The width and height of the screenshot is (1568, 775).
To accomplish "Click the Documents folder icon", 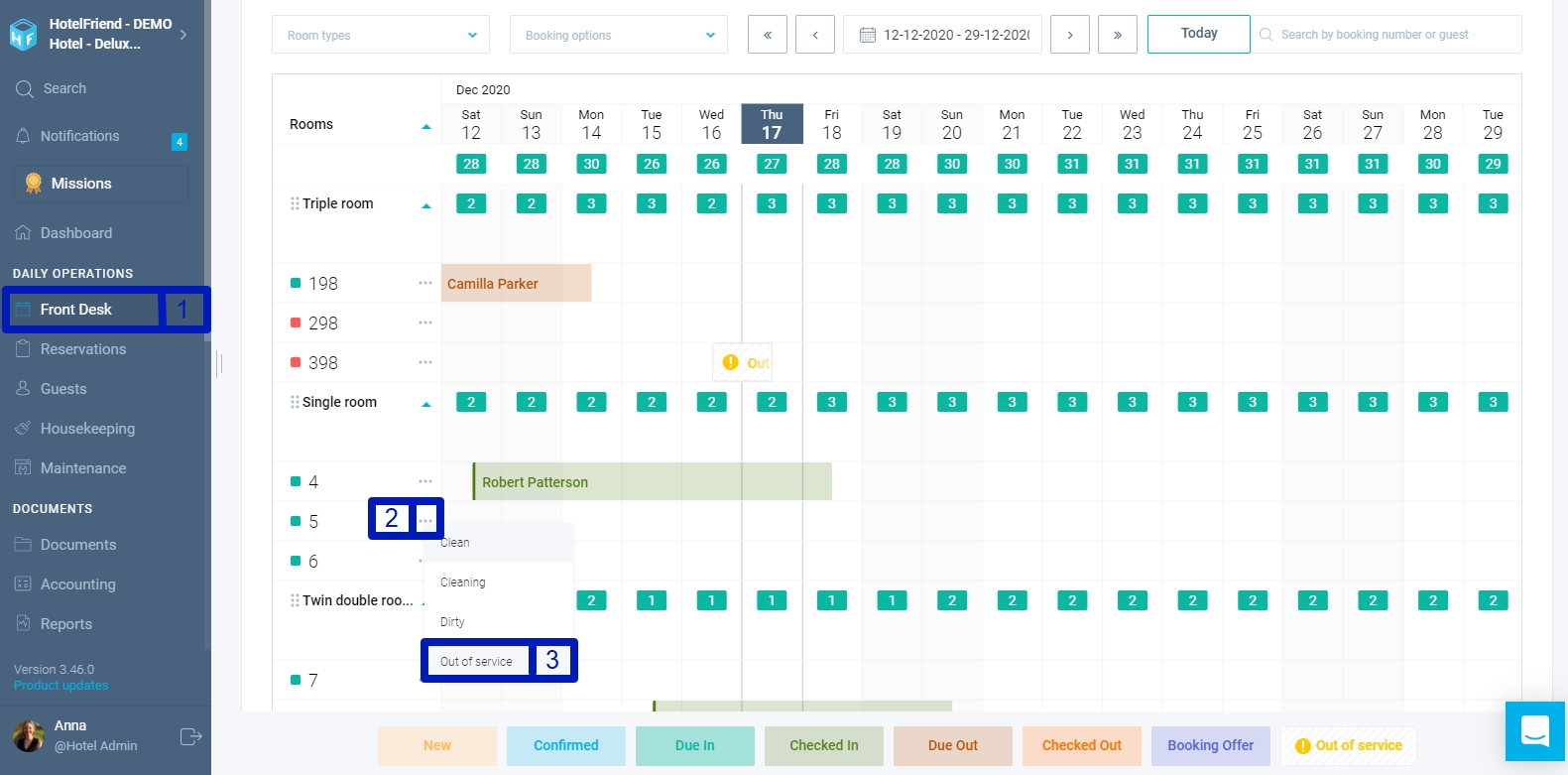I will click(x=24, y=545).
